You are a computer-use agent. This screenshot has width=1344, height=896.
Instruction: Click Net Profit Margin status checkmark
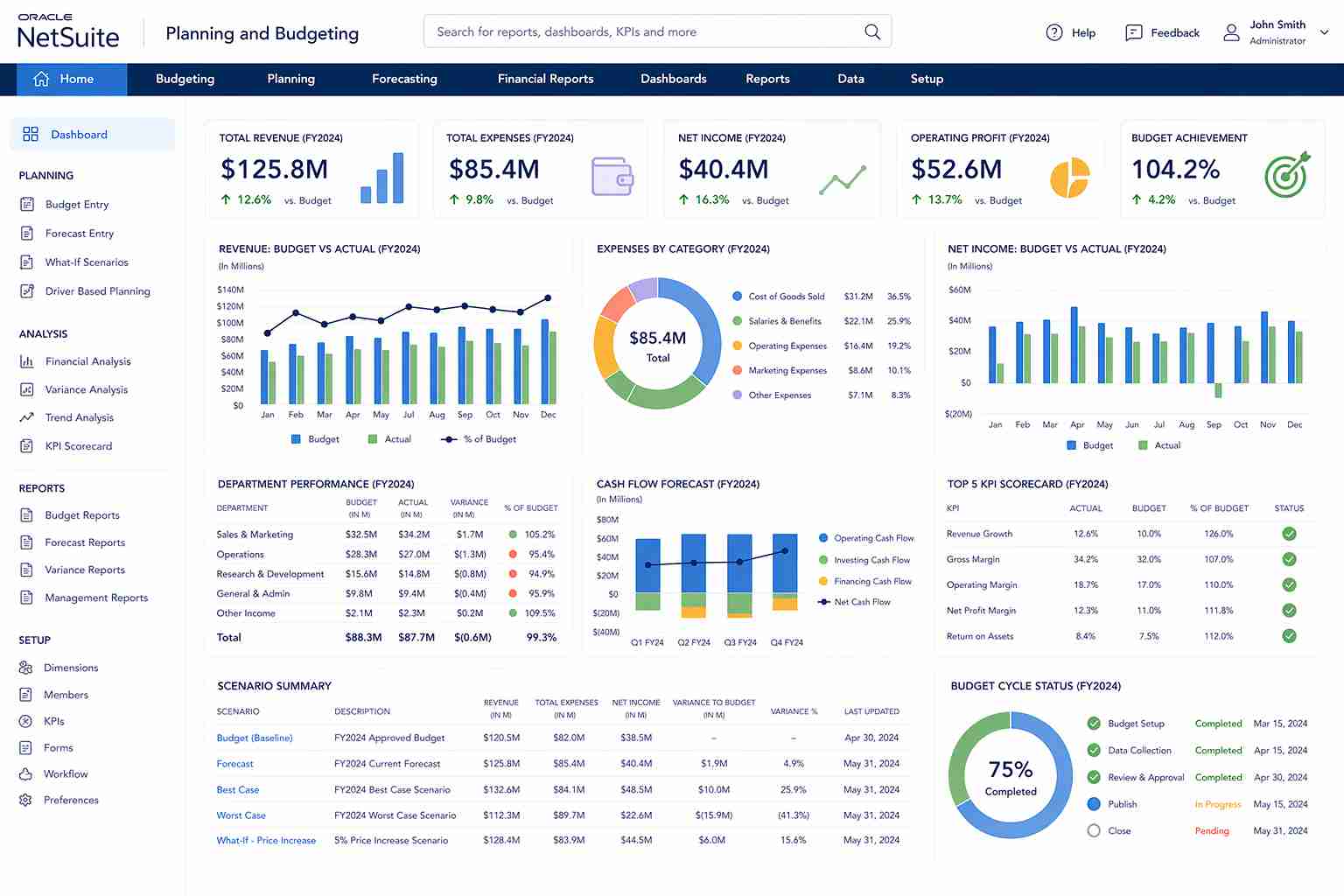[1289, 610]
